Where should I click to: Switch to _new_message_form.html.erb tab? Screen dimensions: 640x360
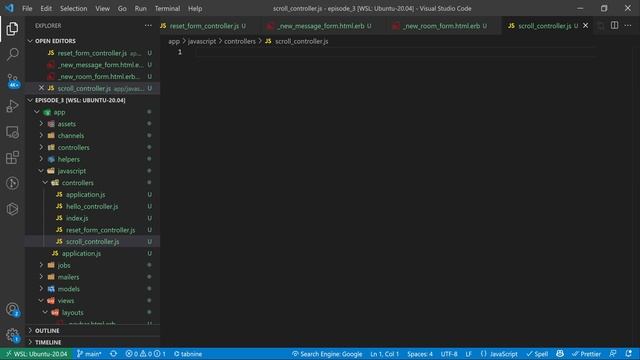click(x=322, y=26)
